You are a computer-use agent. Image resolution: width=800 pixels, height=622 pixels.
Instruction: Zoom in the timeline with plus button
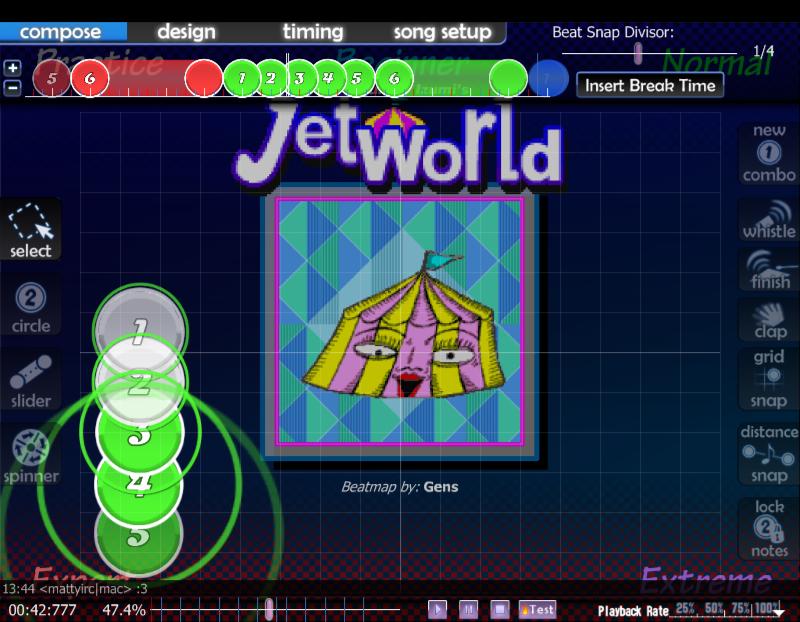(13, 68)
